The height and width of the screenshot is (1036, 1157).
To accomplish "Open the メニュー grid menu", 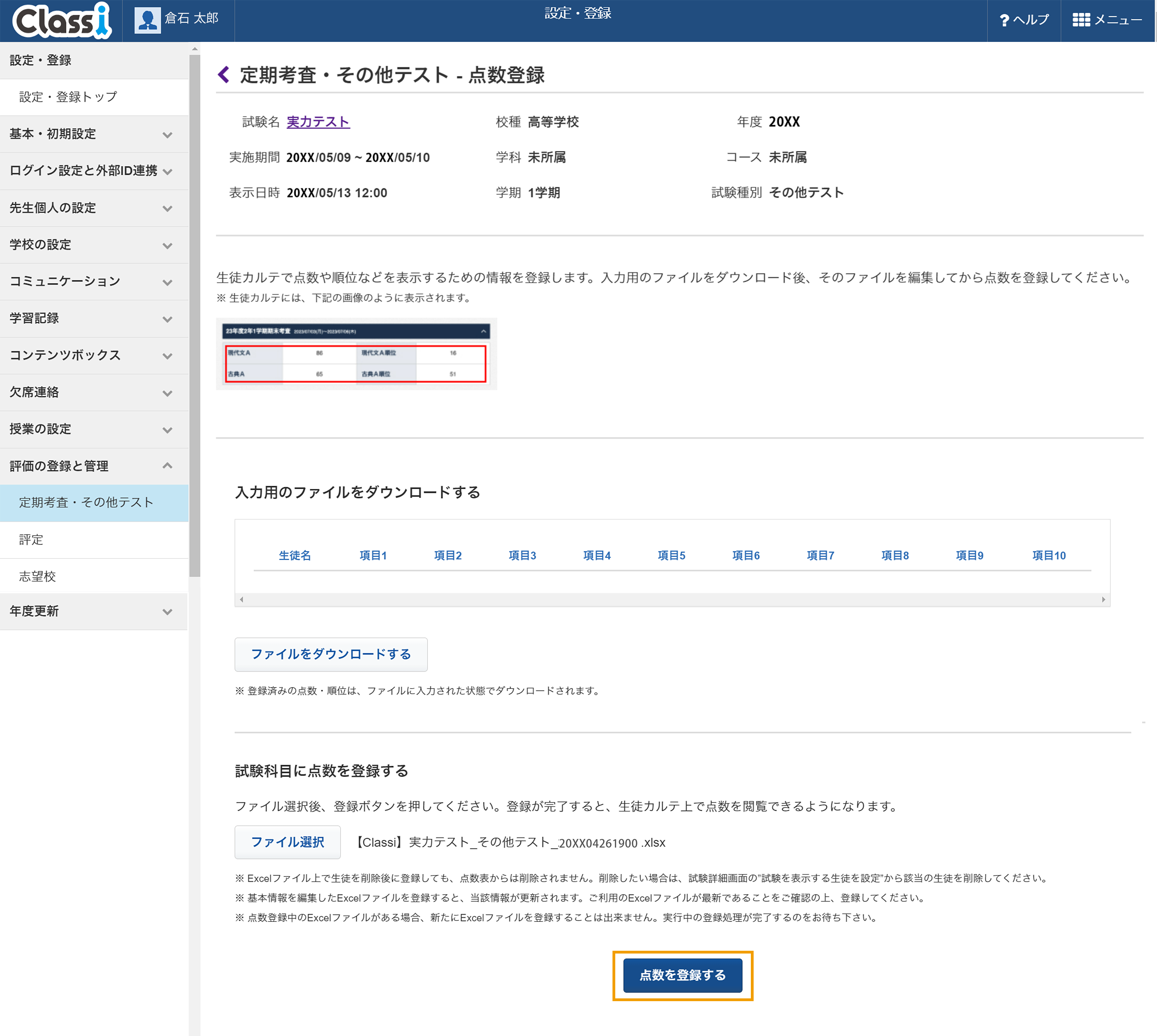I will tap(1107, 20).
